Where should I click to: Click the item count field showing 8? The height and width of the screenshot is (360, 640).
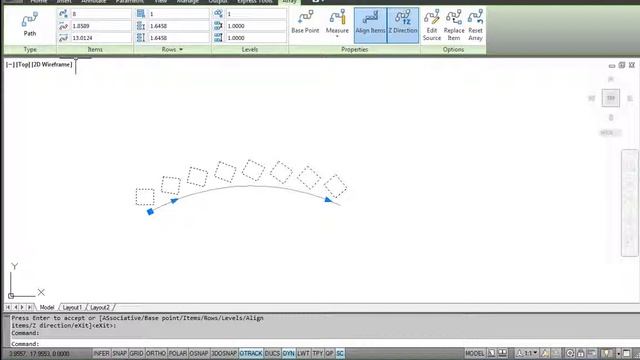point(101,14)
